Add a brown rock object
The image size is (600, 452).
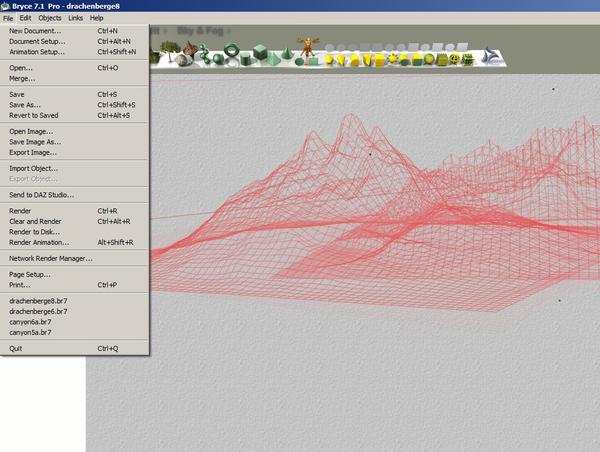pyautogui.click(x=190, y=49)
